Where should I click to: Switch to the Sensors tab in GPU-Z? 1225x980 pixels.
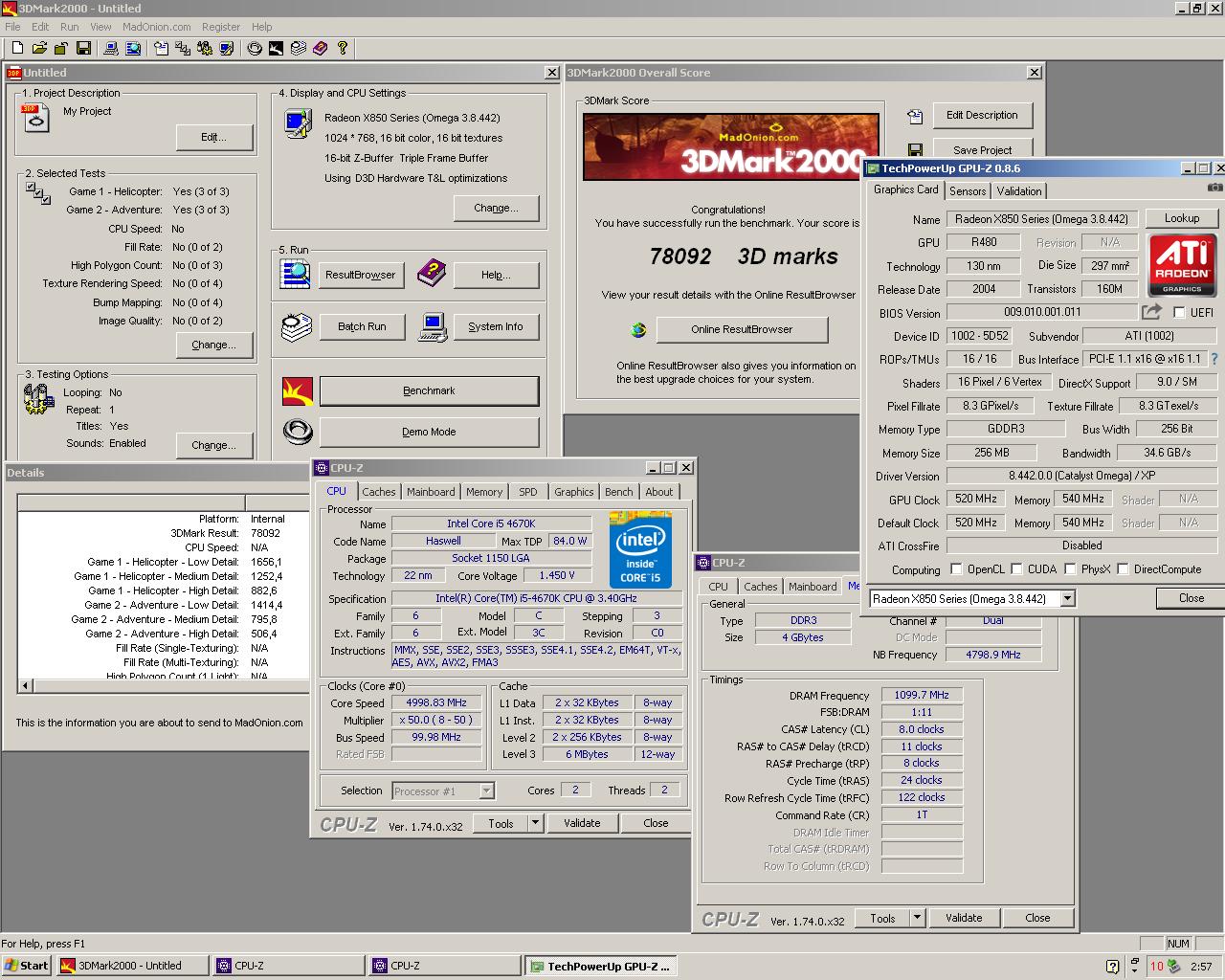point(968,190)
